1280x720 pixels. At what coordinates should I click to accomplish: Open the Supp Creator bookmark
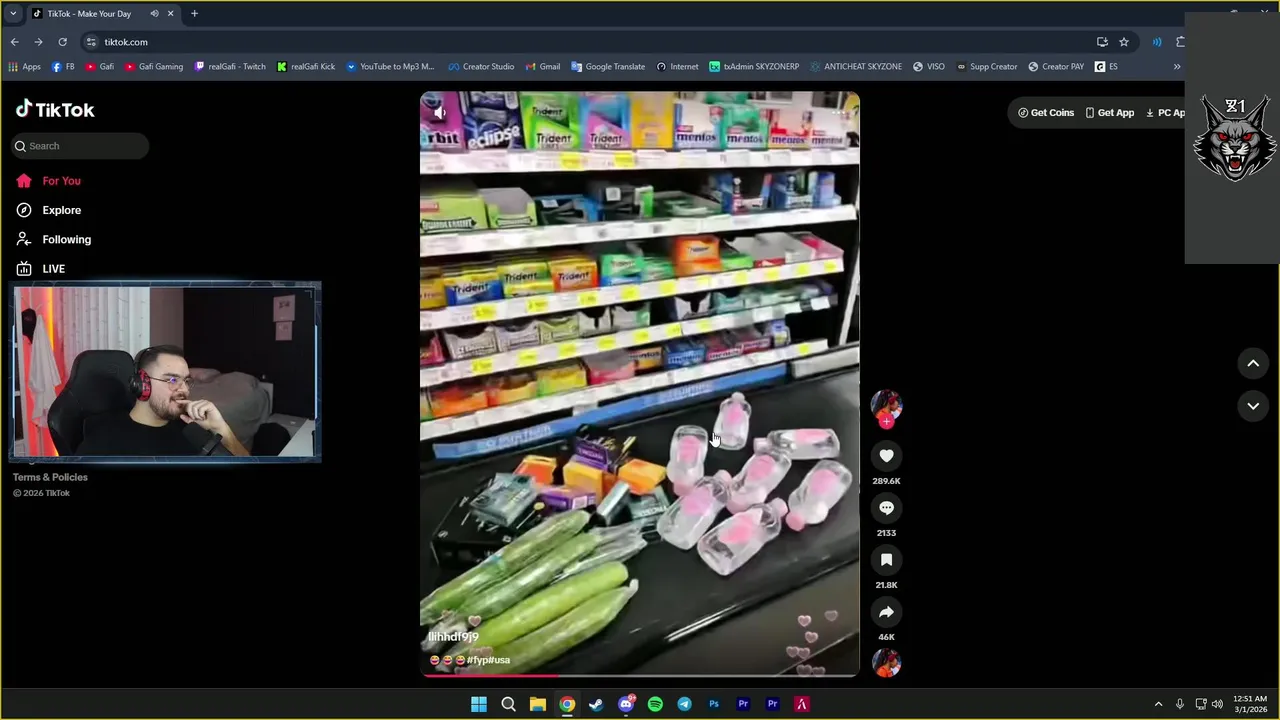[x=987, y=67]
